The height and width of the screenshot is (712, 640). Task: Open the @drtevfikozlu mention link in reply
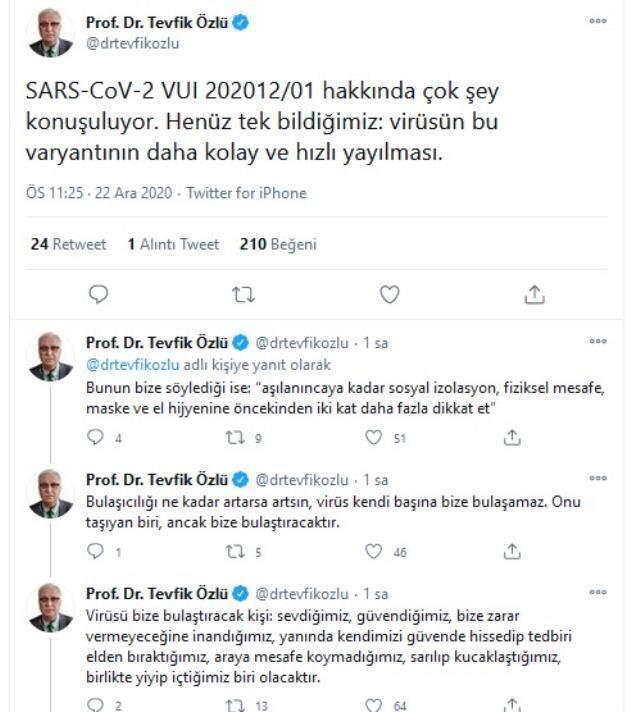click(x=133, y=365)
